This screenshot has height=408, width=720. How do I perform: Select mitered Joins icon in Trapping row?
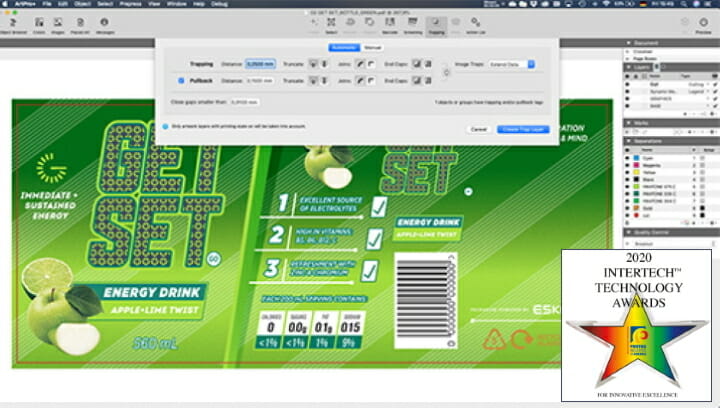click(x=371, y=64)
